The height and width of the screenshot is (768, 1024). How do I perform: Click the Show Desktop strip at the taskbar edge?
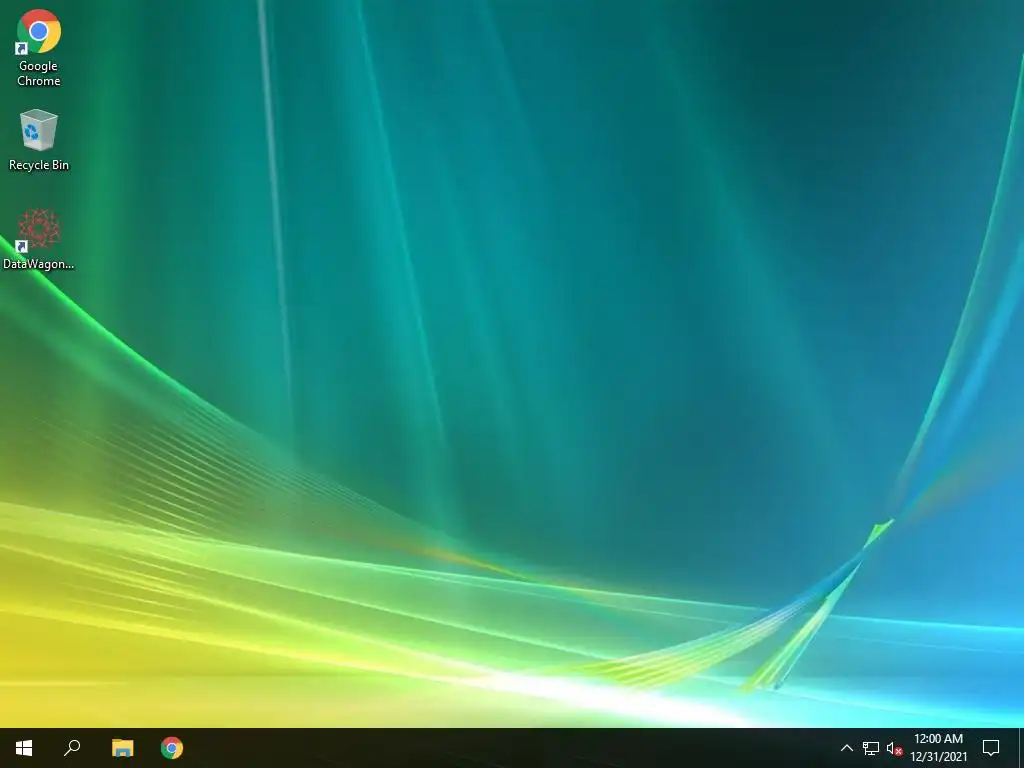(x=1021, y=748)
